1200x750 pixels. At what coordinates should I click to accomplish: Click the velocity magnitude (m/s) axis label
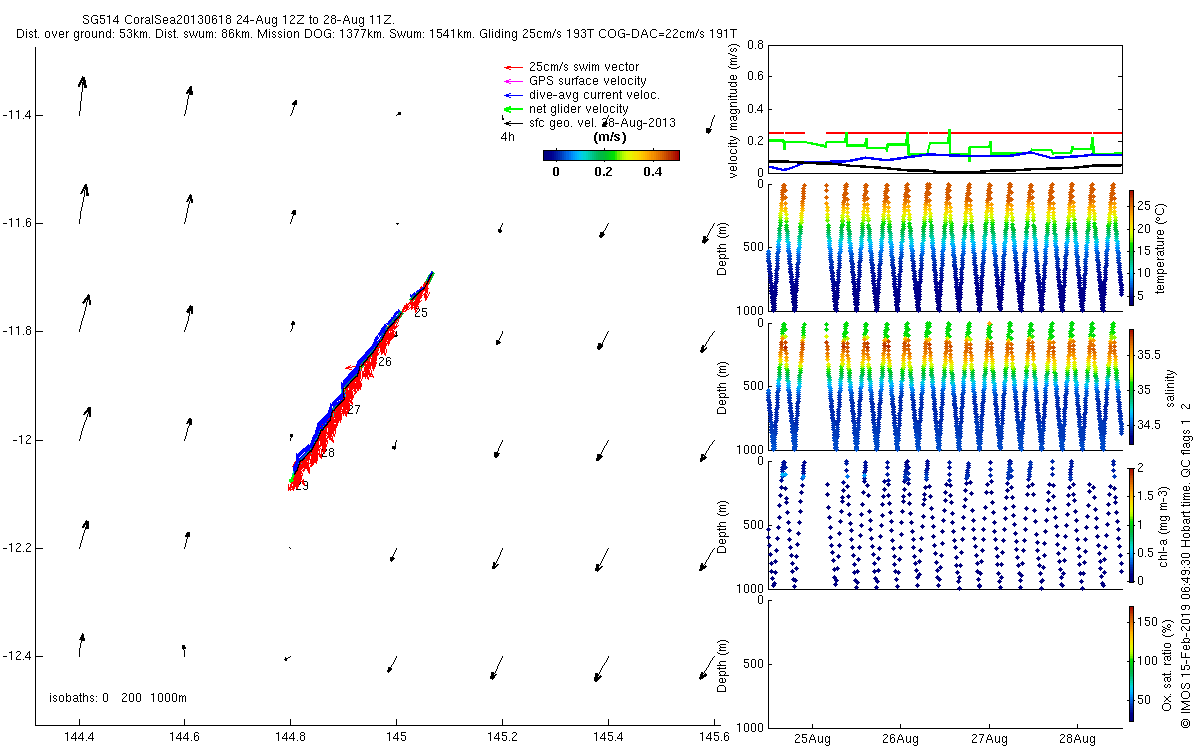point(733,112)
